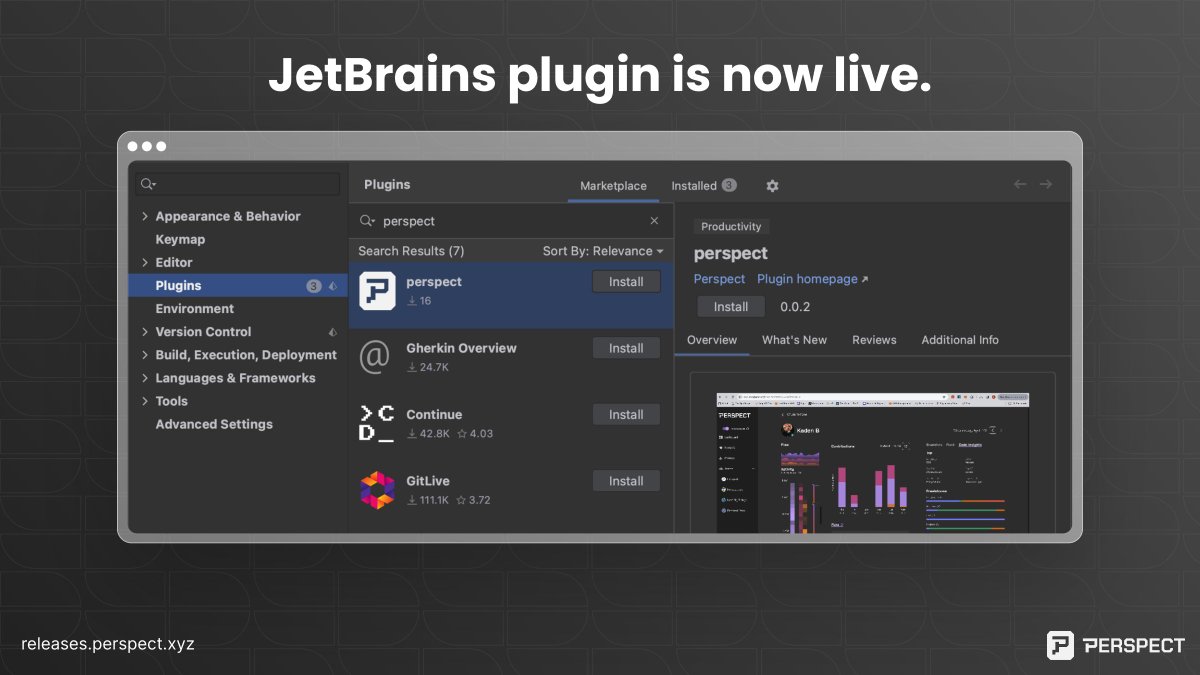The width and height of the screenshot is (1200, 675).
Task: Navigate back with the left arrow
Action: [x=1020, y=184]
